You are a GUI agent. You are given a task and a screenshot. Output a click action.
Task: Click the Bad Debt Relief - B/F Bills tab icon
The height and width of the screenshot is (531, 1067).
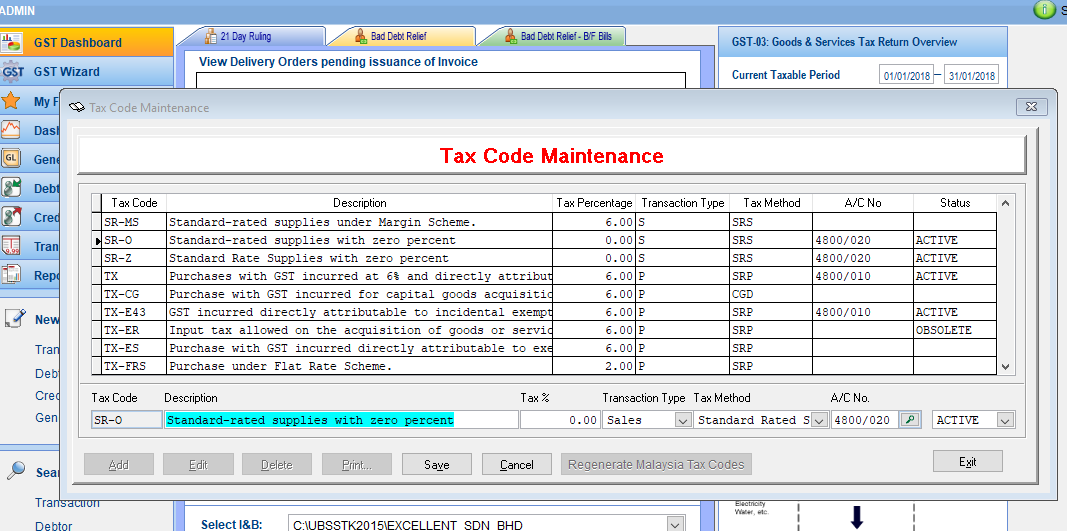(511, 36)
